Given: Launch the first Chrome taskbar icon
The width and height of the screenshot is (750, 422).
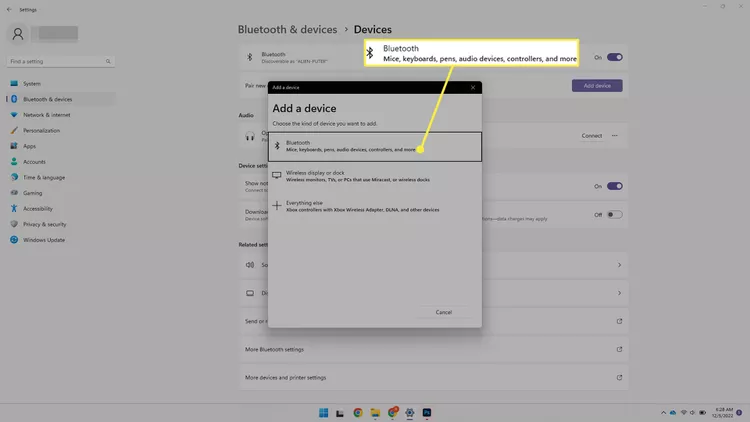Looking at the screenshot, I should click(358, 412).
